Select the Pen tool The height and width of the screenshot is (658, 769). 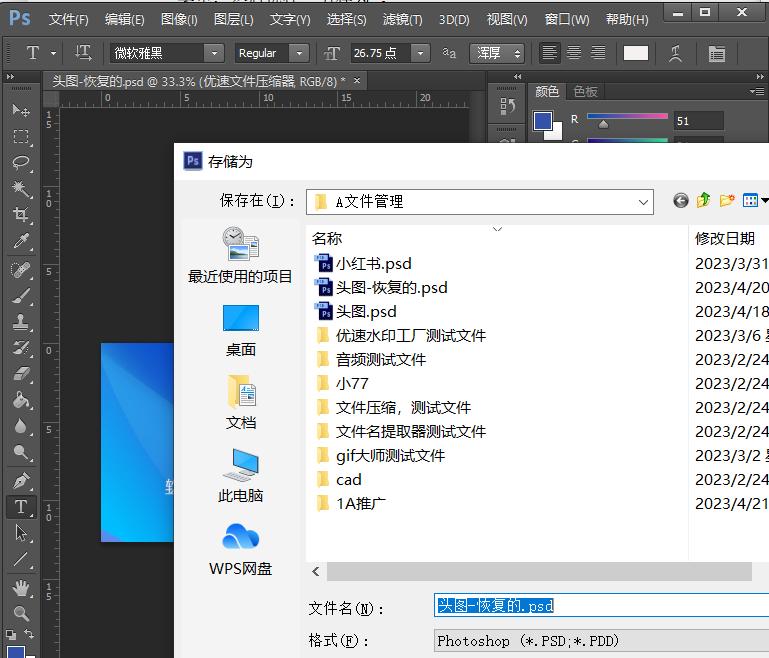pos(20,480)
